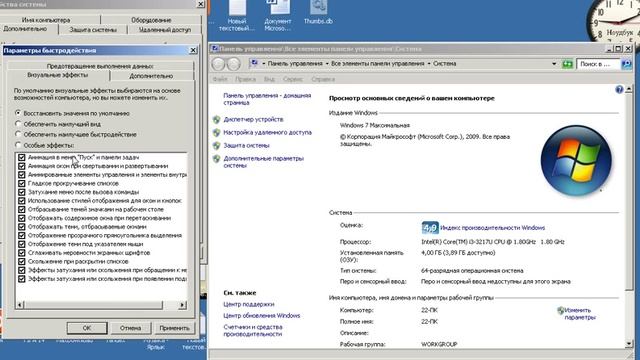Click shield icon next to Изменить параметры
640x360 pixels.
tap(561, 311)
